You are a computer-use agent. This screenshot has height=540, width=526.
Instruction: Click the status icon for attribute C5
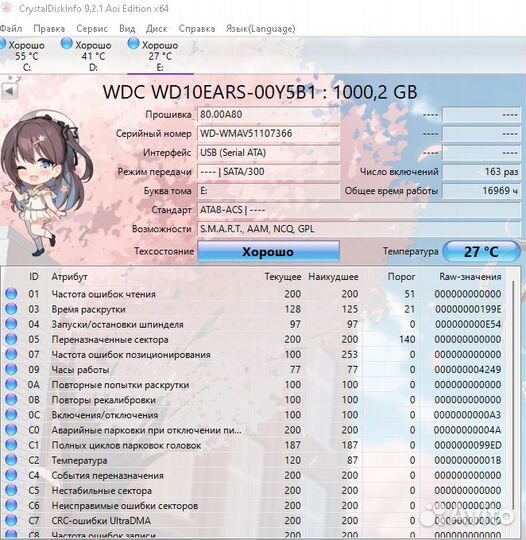point(11,490)
